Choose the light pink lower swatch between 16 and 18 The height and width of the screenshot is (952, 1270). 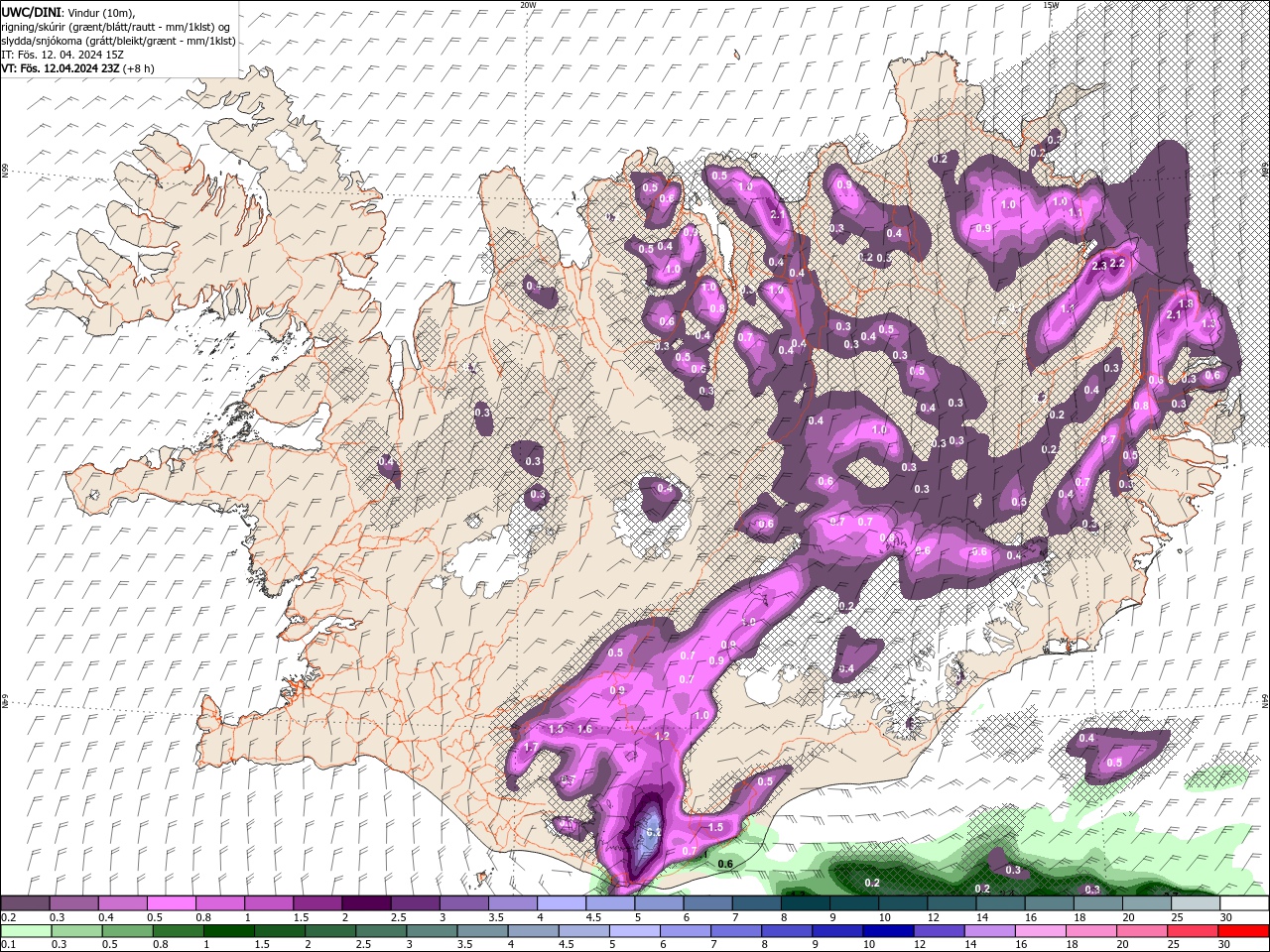[x=1040, y=931]
